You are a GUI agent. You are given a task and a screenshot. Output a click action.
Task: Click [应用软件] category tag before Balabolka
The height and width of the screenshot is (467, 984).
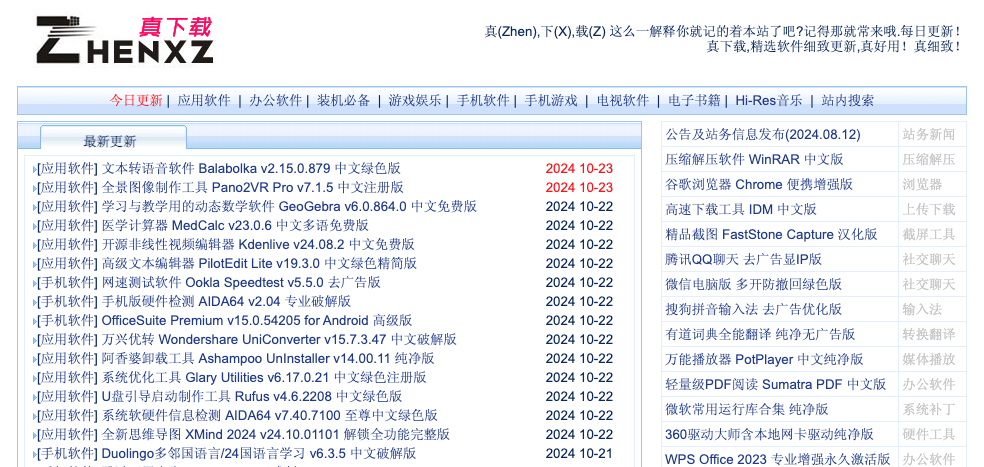click(68, 168)
